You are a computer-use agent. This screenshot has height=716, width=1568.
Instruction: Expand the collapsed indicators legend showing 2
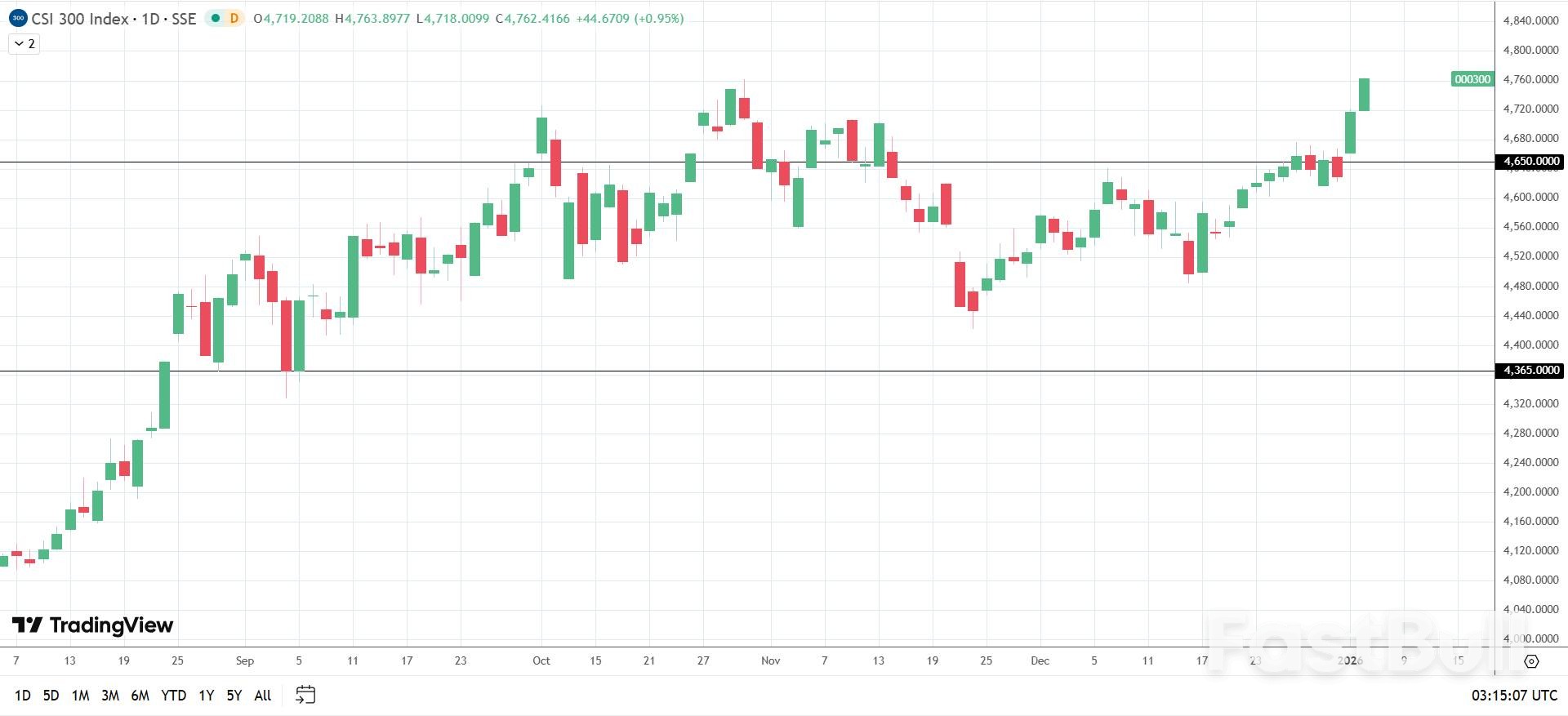coord(24,44)
